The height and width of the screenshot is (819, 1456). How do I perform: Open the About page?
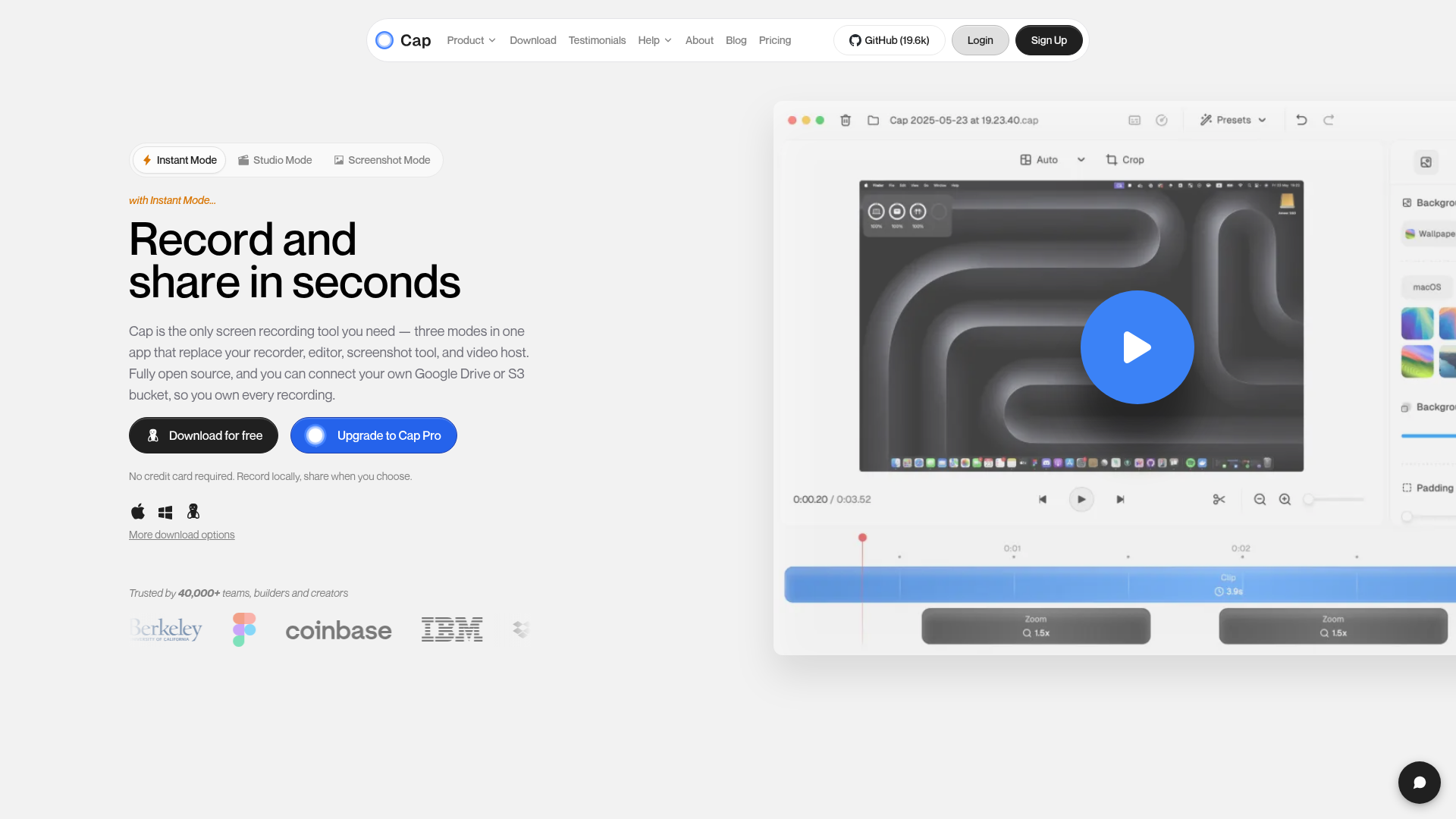699,40
